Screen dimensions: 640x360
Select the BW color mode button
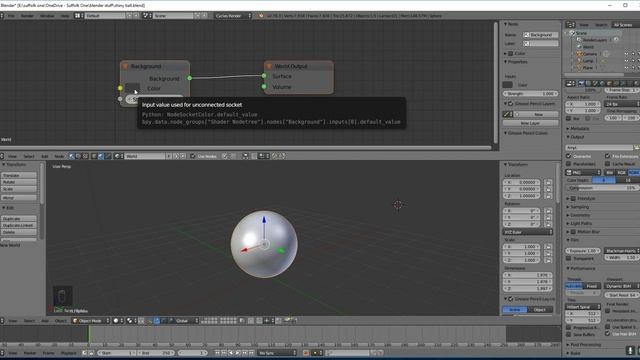(x=610, y=173)
